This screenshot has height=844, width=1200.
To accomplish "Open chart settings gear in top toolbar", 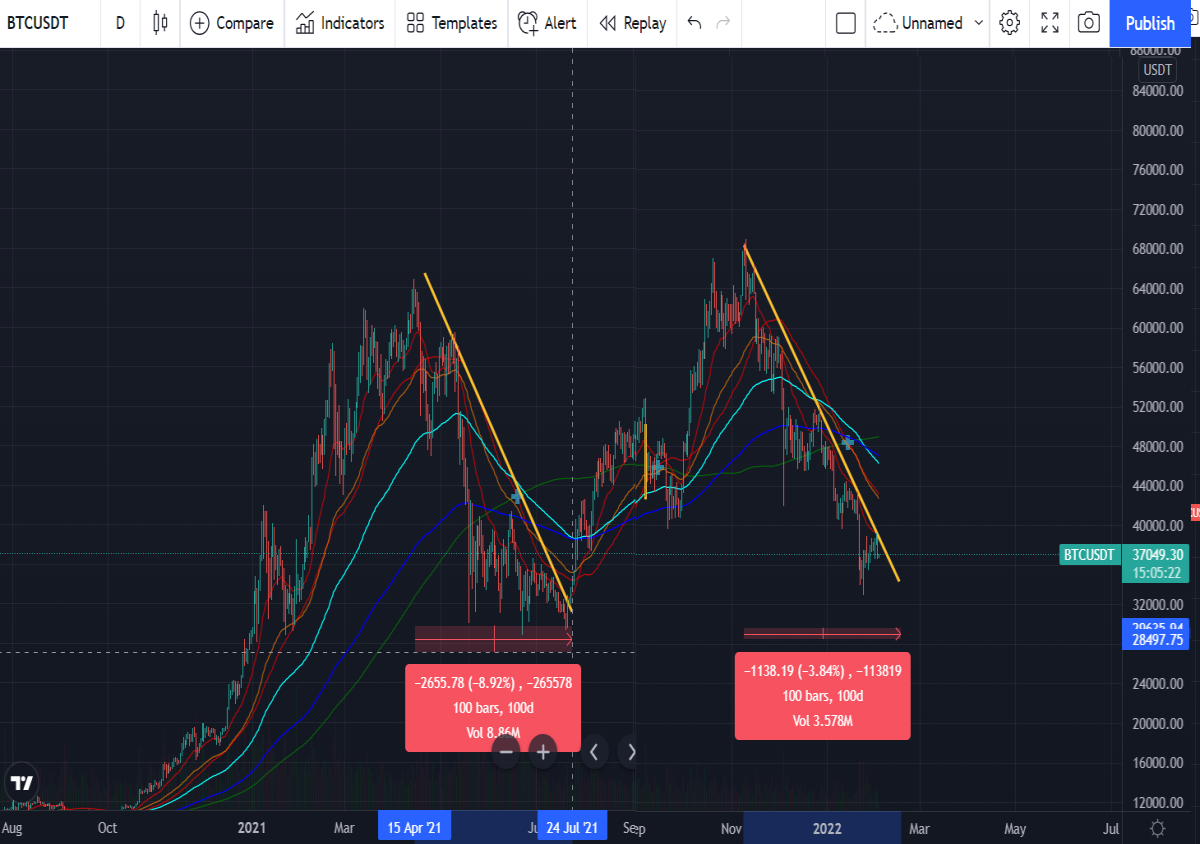I will (x=1010, y=22).
